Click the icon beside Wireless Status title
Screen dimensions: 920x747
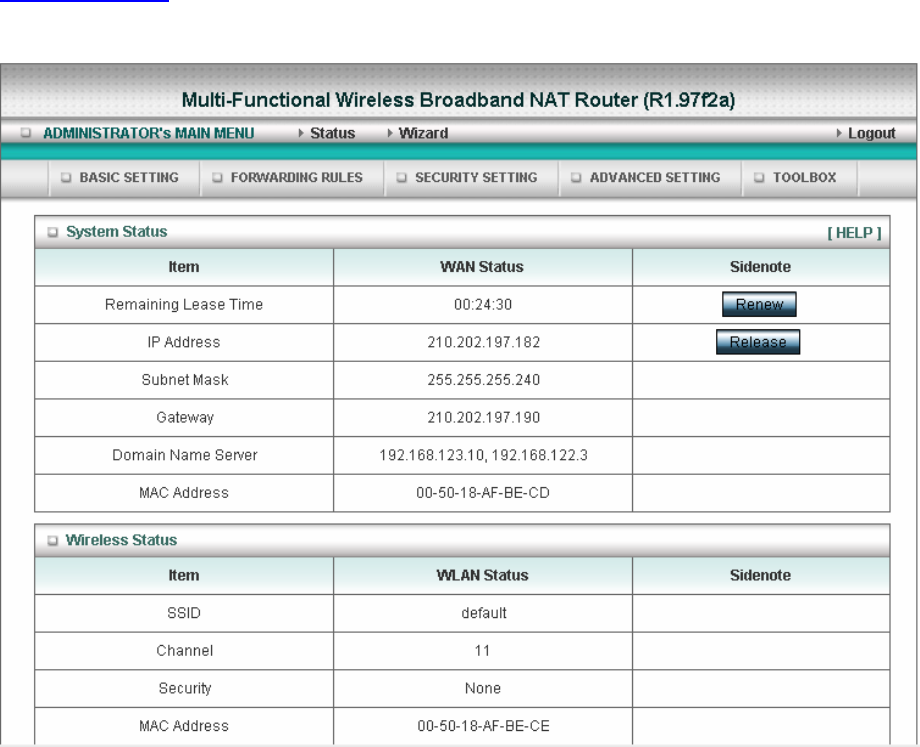(53, 540)
